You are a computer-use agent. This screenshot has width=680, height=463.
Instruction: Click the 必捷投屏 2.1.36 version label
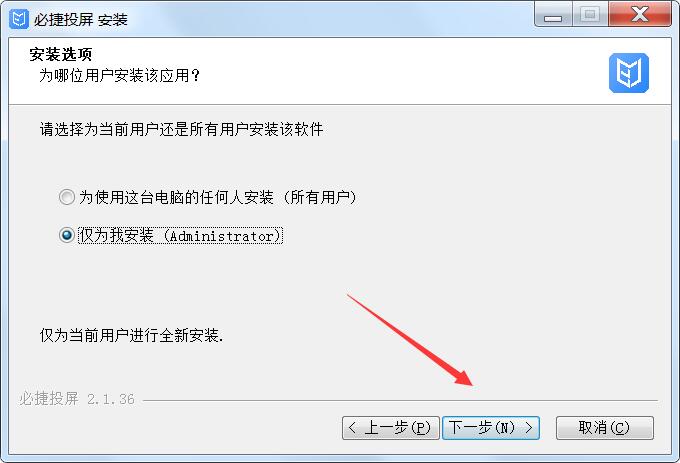77,399
